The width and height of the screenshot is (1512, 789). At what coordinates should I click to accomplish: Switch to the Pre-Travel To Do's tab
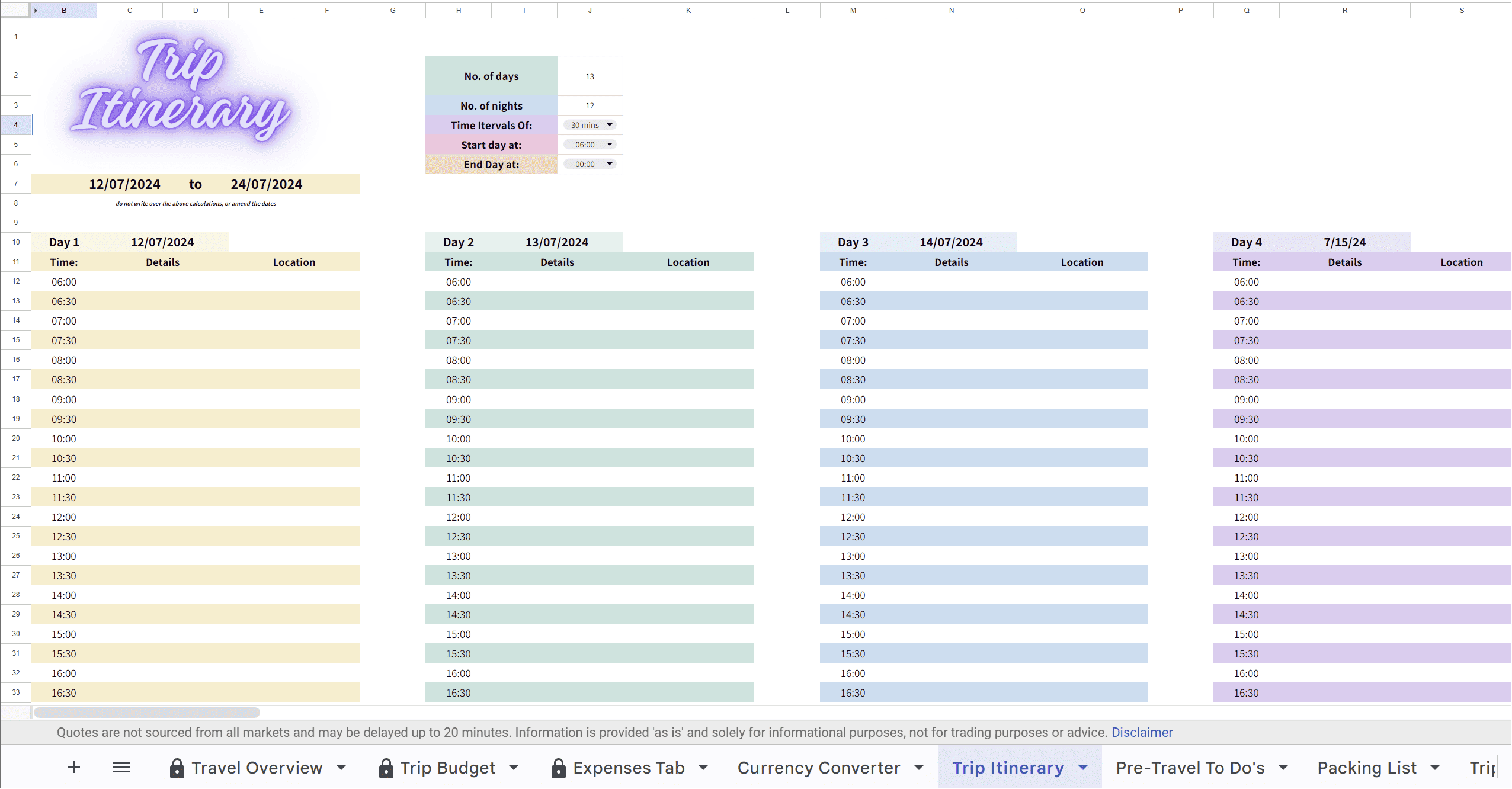tap(1190, 768)
